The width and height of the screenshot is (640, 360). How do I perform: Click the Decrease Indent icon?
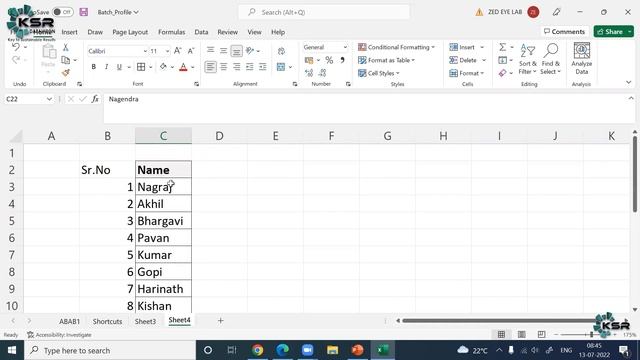pyautogui.click(x=250, y=67)
